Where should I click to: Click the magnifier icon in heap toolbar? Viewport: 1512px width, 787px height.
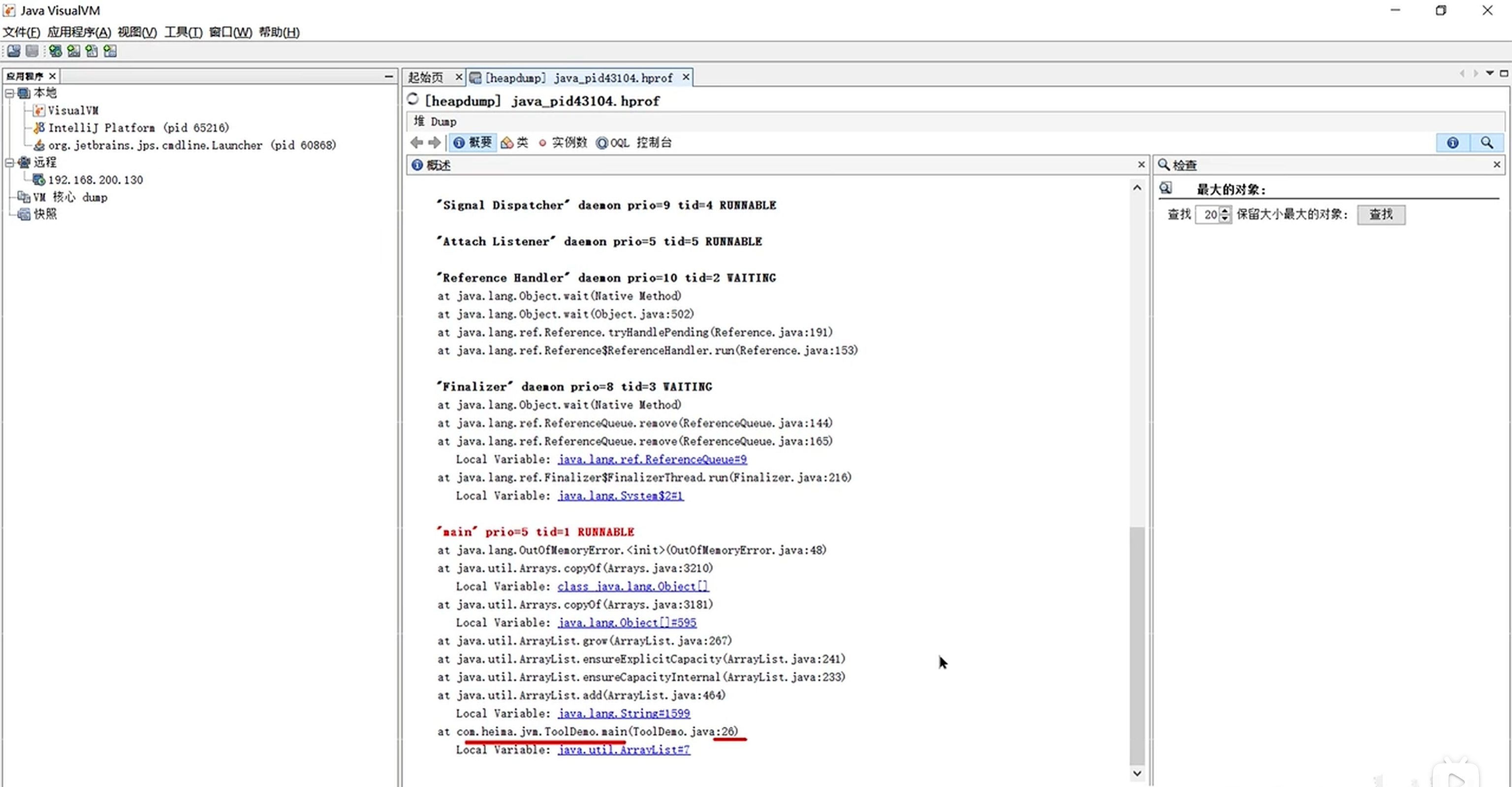click(x=1486, y=142)
